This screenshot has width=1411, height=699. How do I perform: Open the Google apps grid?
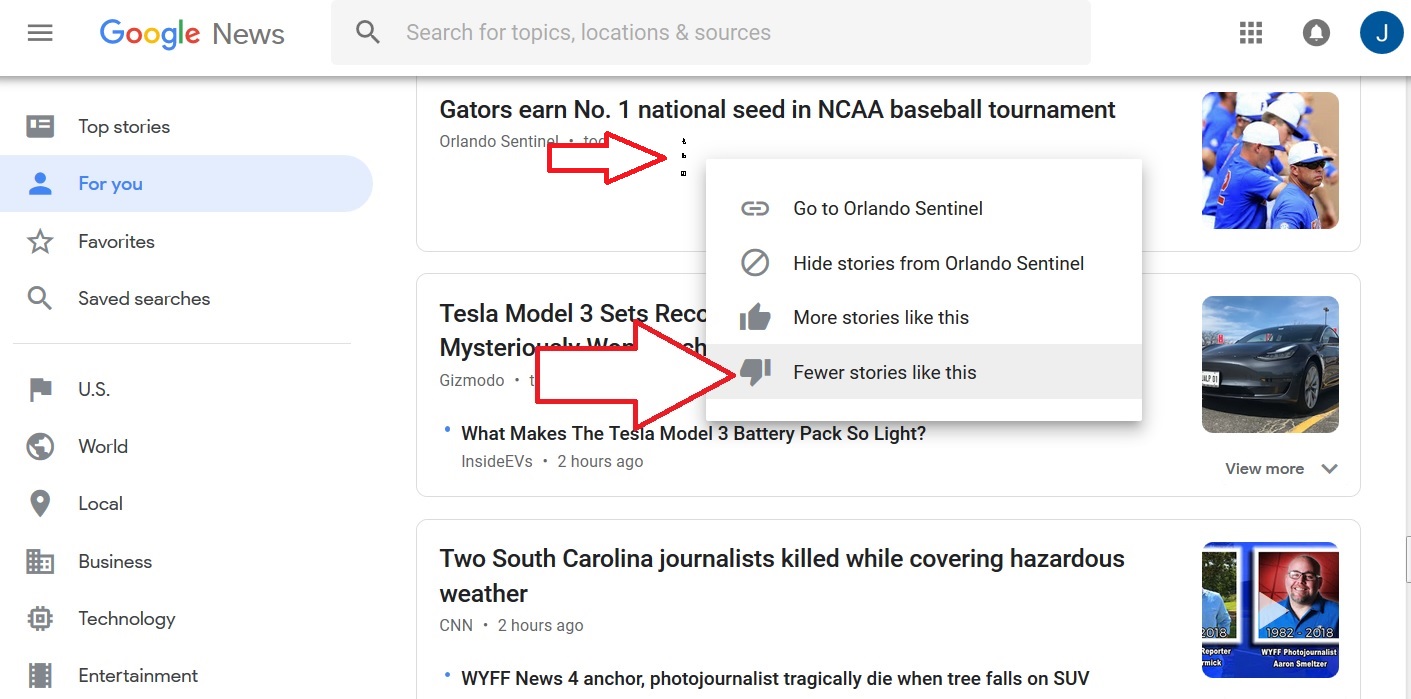tap(1251, 33)
